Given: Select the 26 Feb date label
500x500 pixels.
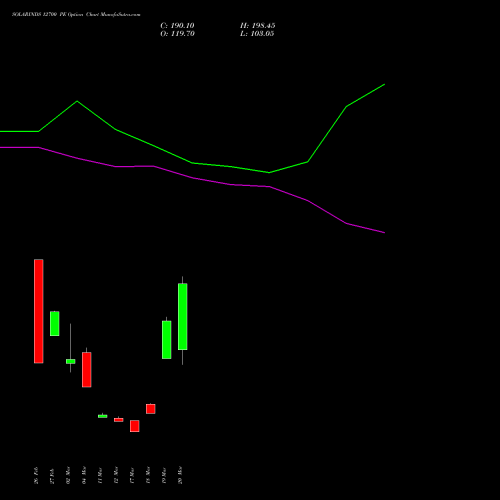Looking at the screenshot, I should coord(36,475).
